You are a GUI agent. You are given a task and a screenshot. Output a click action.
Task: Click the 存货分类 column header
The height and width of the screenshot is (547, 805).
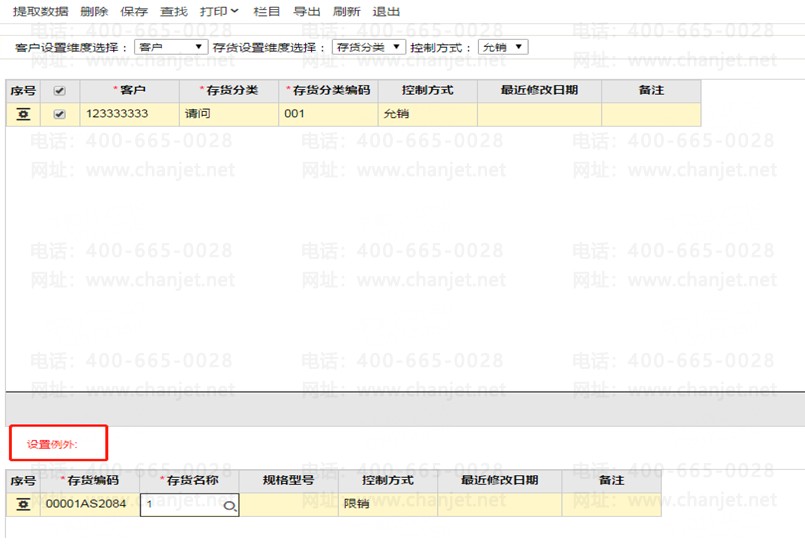[x=229, y=90]
